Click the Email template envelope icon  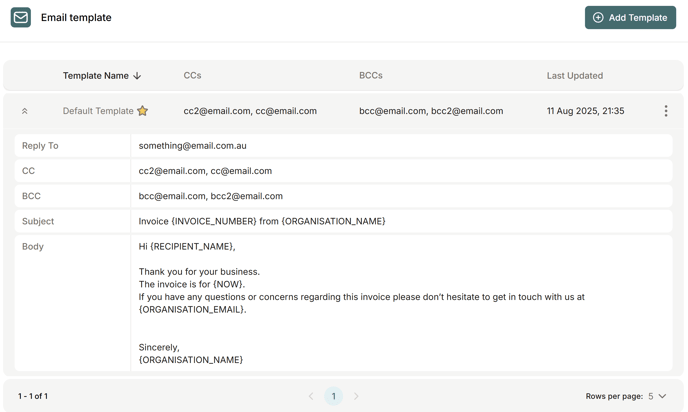click(x=20, y=18)
